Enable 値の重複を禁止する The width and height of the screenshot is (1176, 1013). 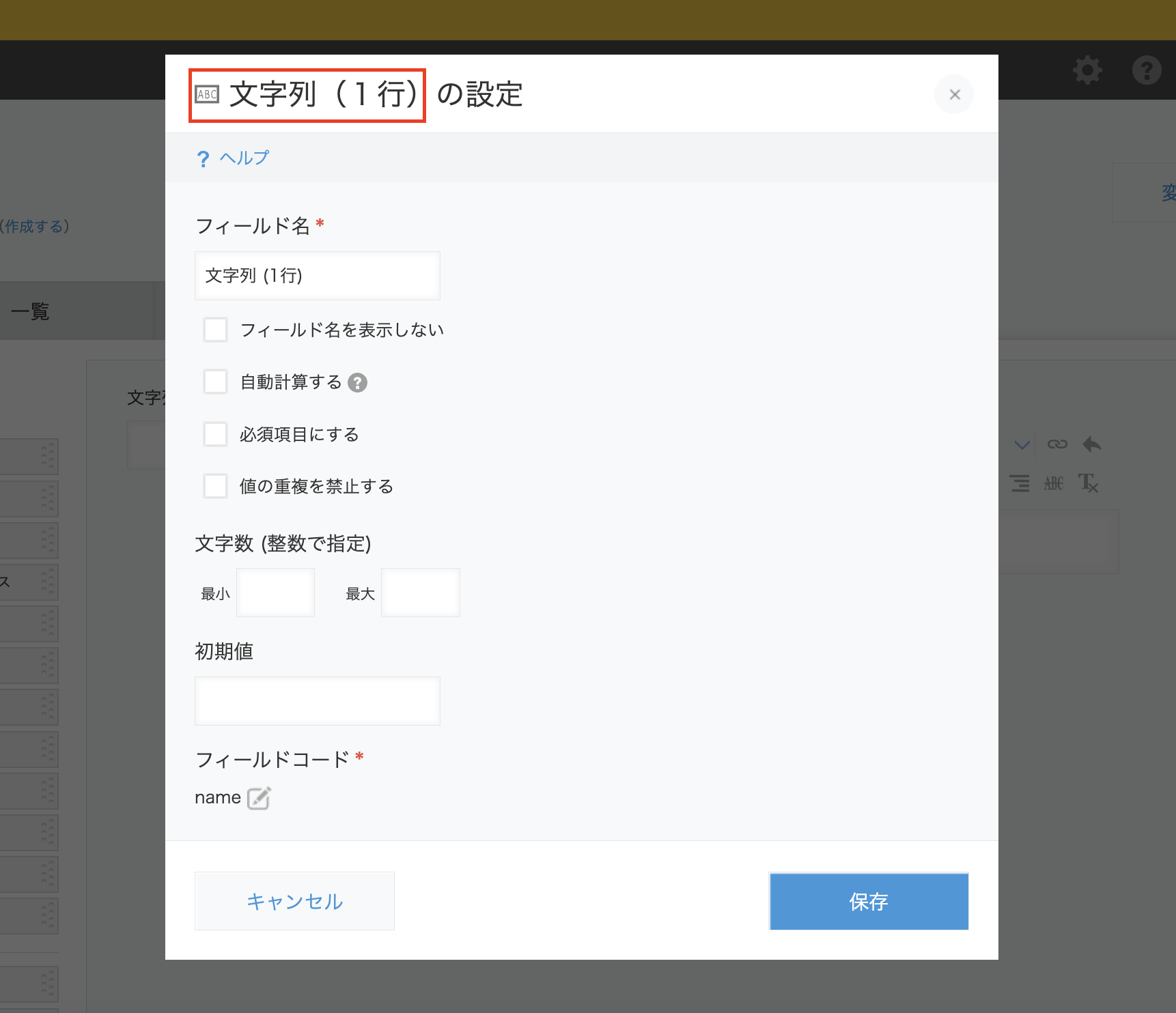(x=215, y=486)
